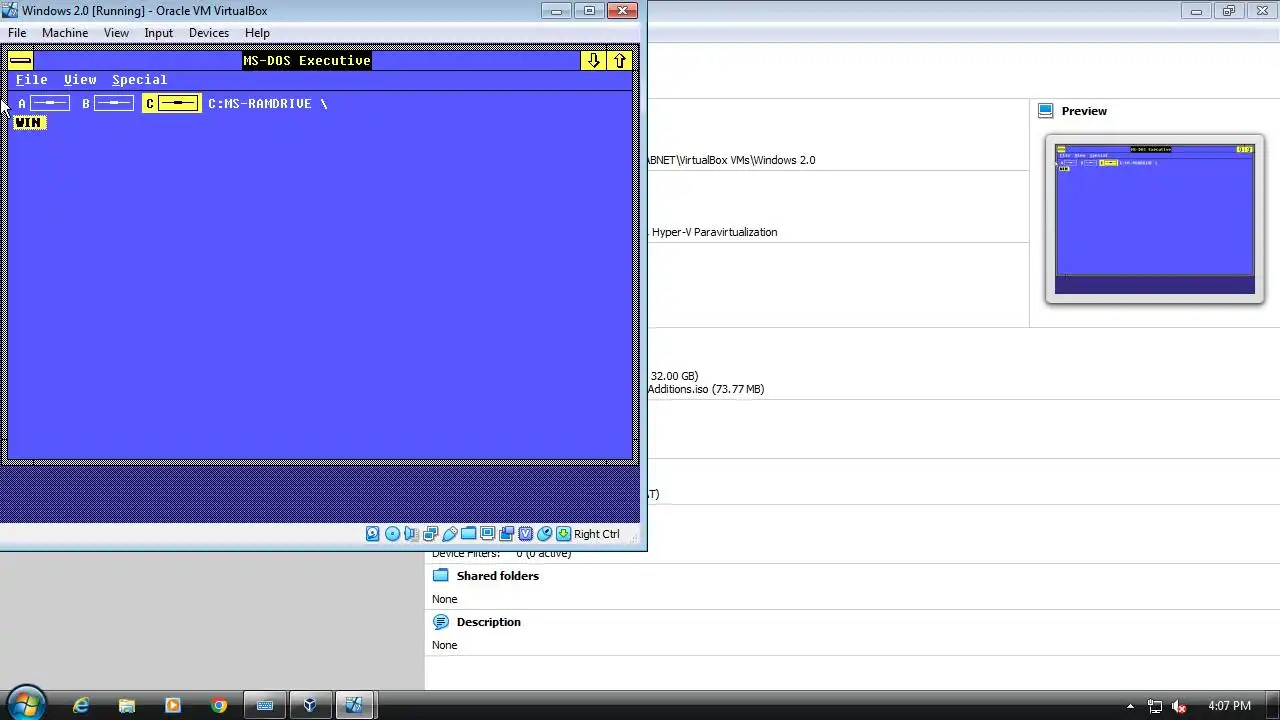Select drive B icon in MS-DOS Executive
The width and height of the screenshot is (1280, 720).
114,103
